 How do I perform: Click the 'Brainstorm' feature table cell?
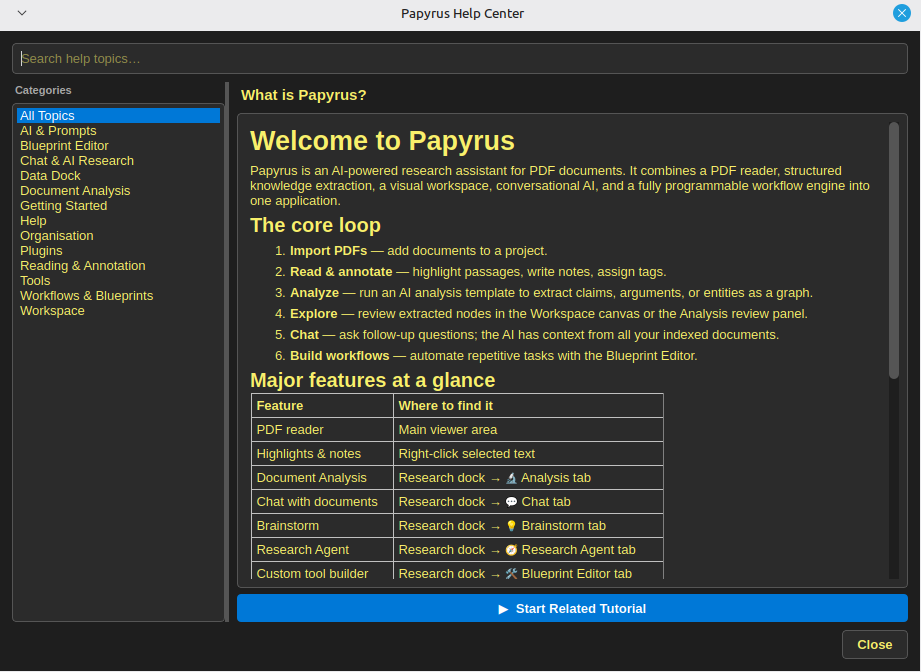322,526
